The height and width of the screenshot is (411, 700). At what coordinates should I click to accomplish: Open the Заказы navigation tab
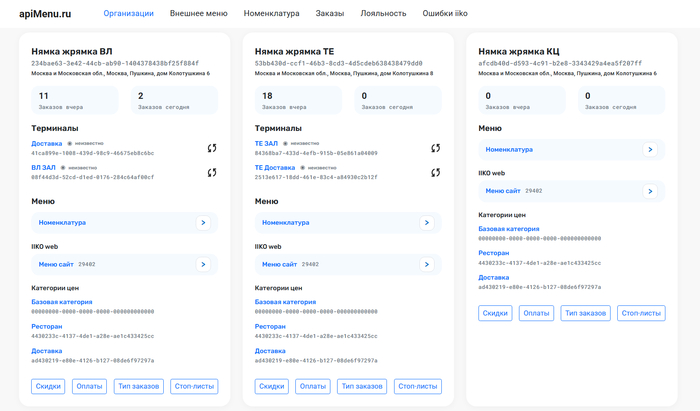click(330, 14)
